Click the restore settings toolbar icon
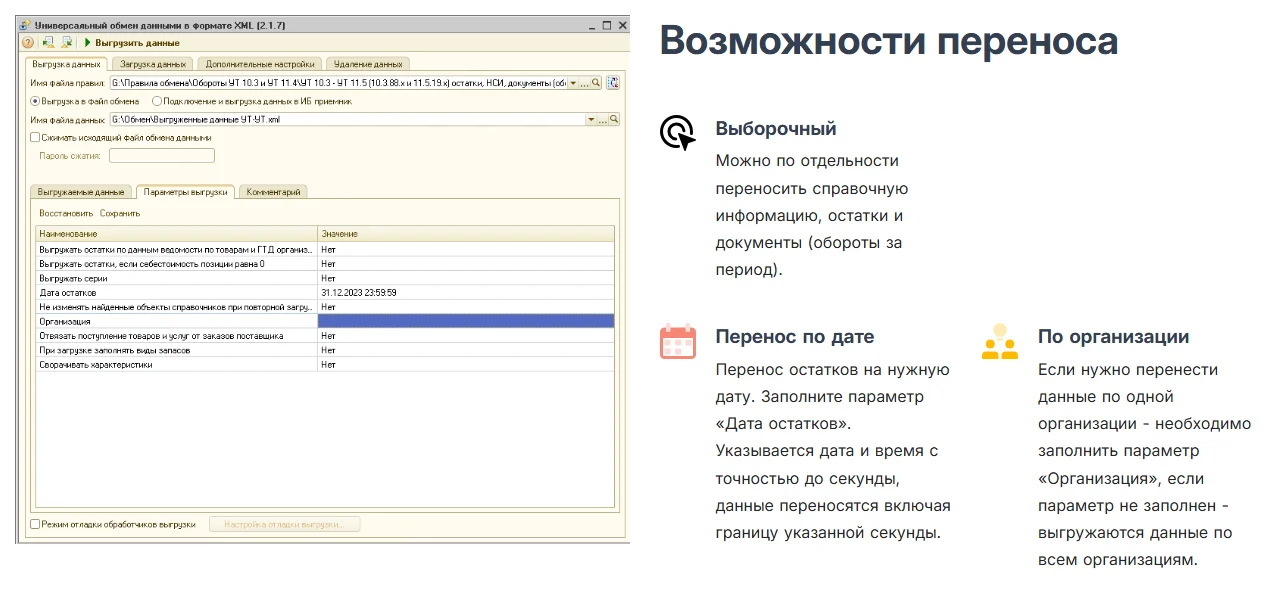 (x=48, y=43)
